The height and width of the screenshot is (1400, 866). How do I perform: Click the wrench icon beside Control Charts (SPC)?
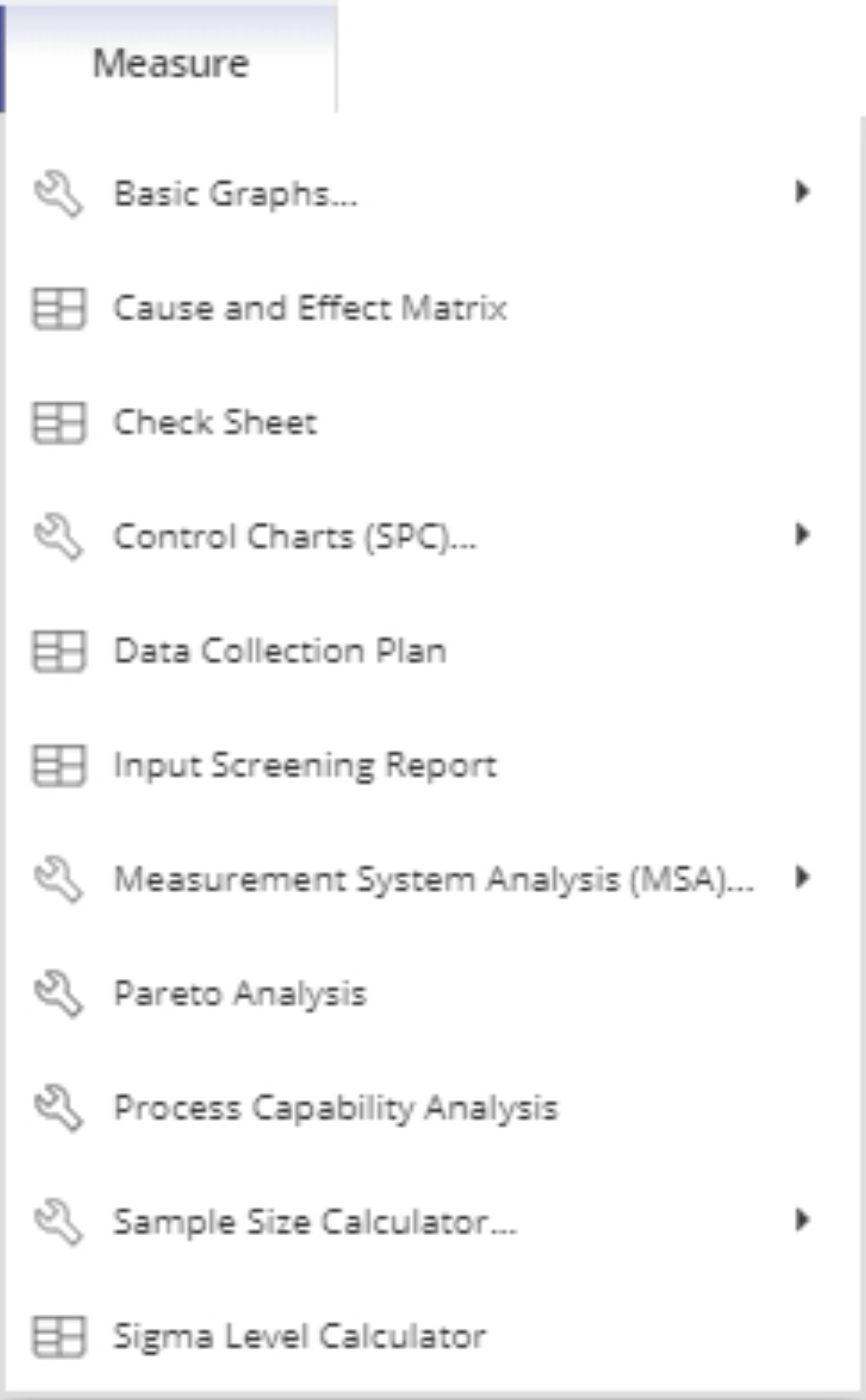[x=58, y=537]
